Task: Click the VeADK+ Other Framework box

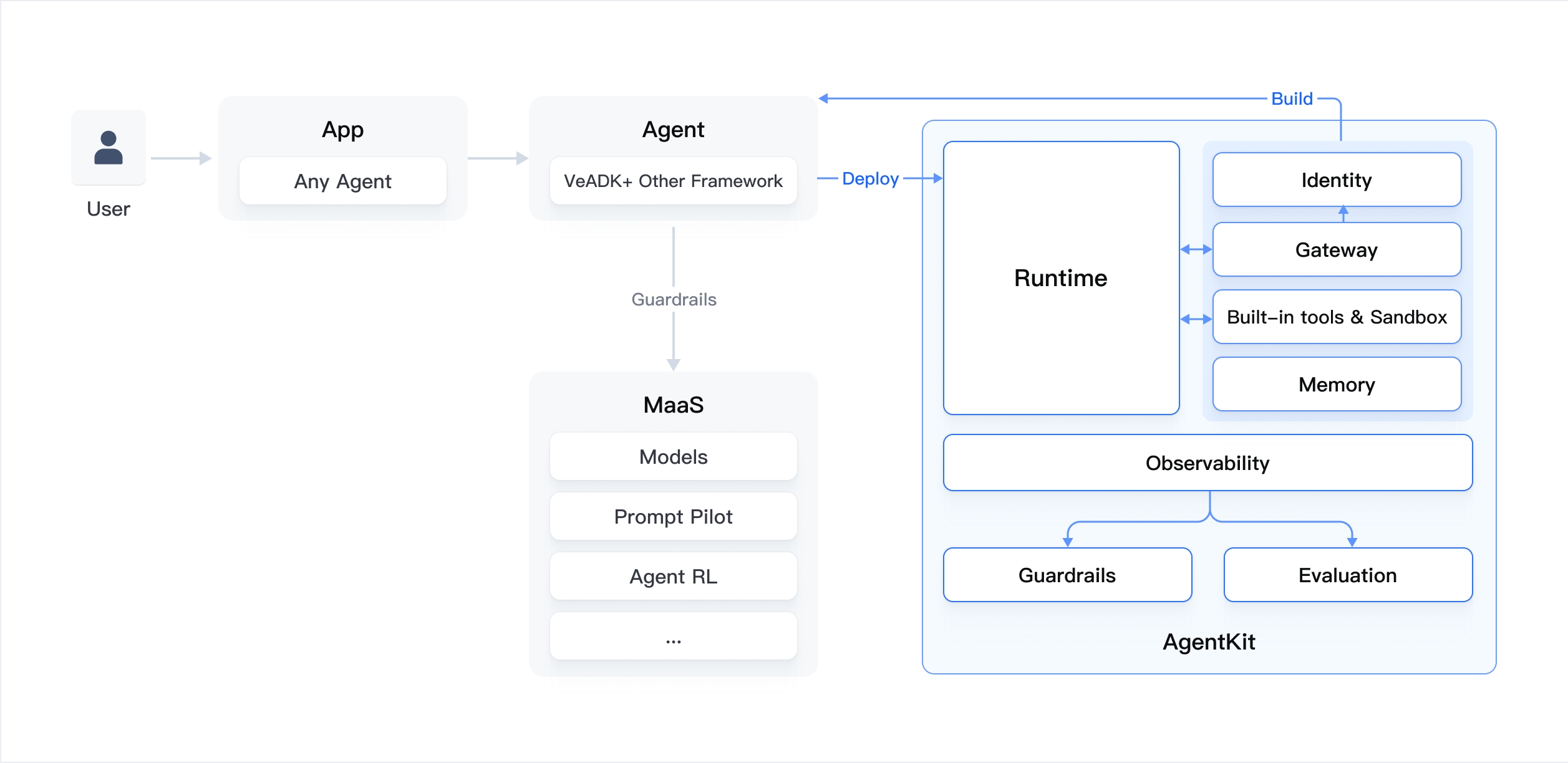Action: tap(673, 181)
